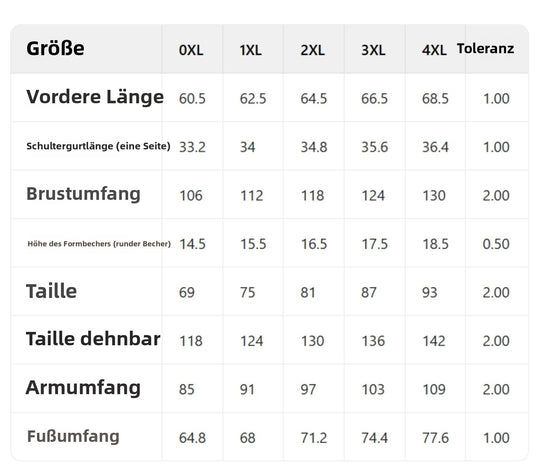Select the 0.50 tolerance value
The width and height of the screenshot is (540, 473).
[x=496, y=244]
